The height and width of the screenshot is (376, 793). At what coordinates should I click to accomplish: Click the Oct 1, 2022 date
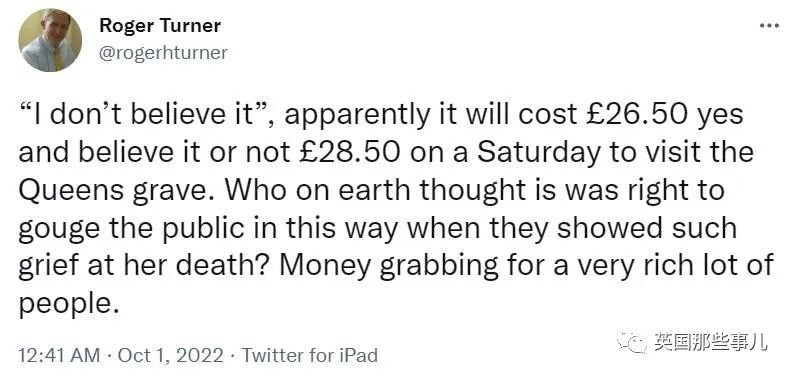pyautogui.click(x=170, y=355)
